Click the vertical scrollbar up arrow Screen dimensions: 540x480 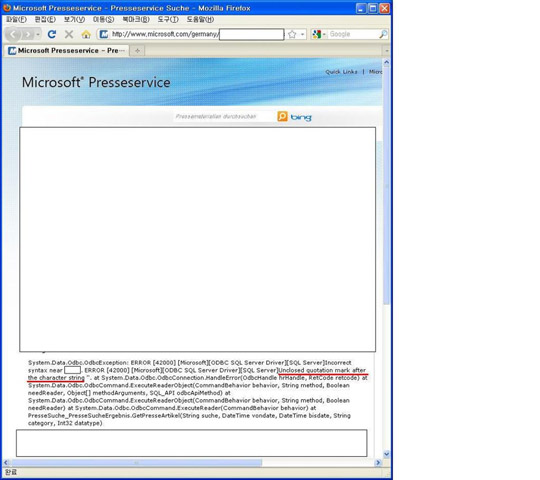[x=386, y=63]
